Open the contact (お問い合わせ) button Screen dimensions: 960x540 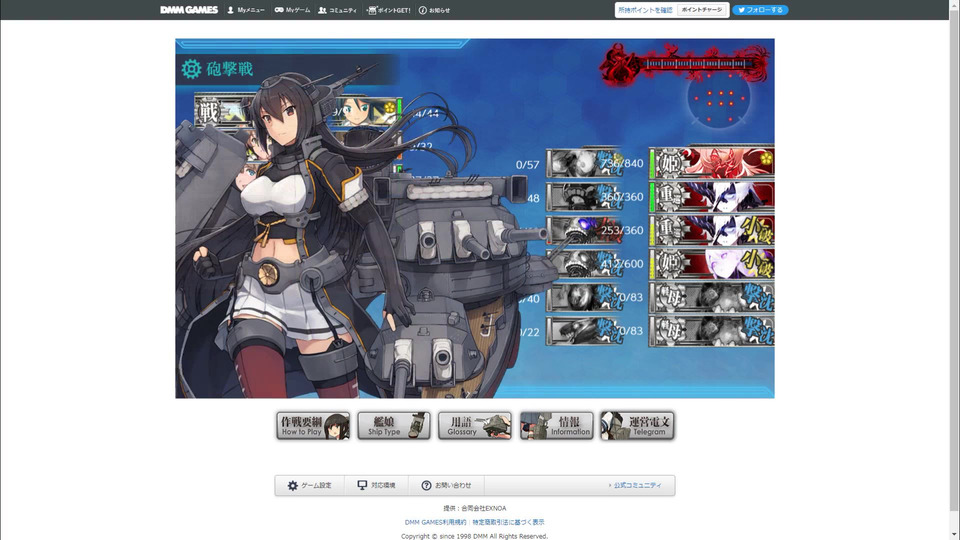pyautogui.click(x=446, y=486)
